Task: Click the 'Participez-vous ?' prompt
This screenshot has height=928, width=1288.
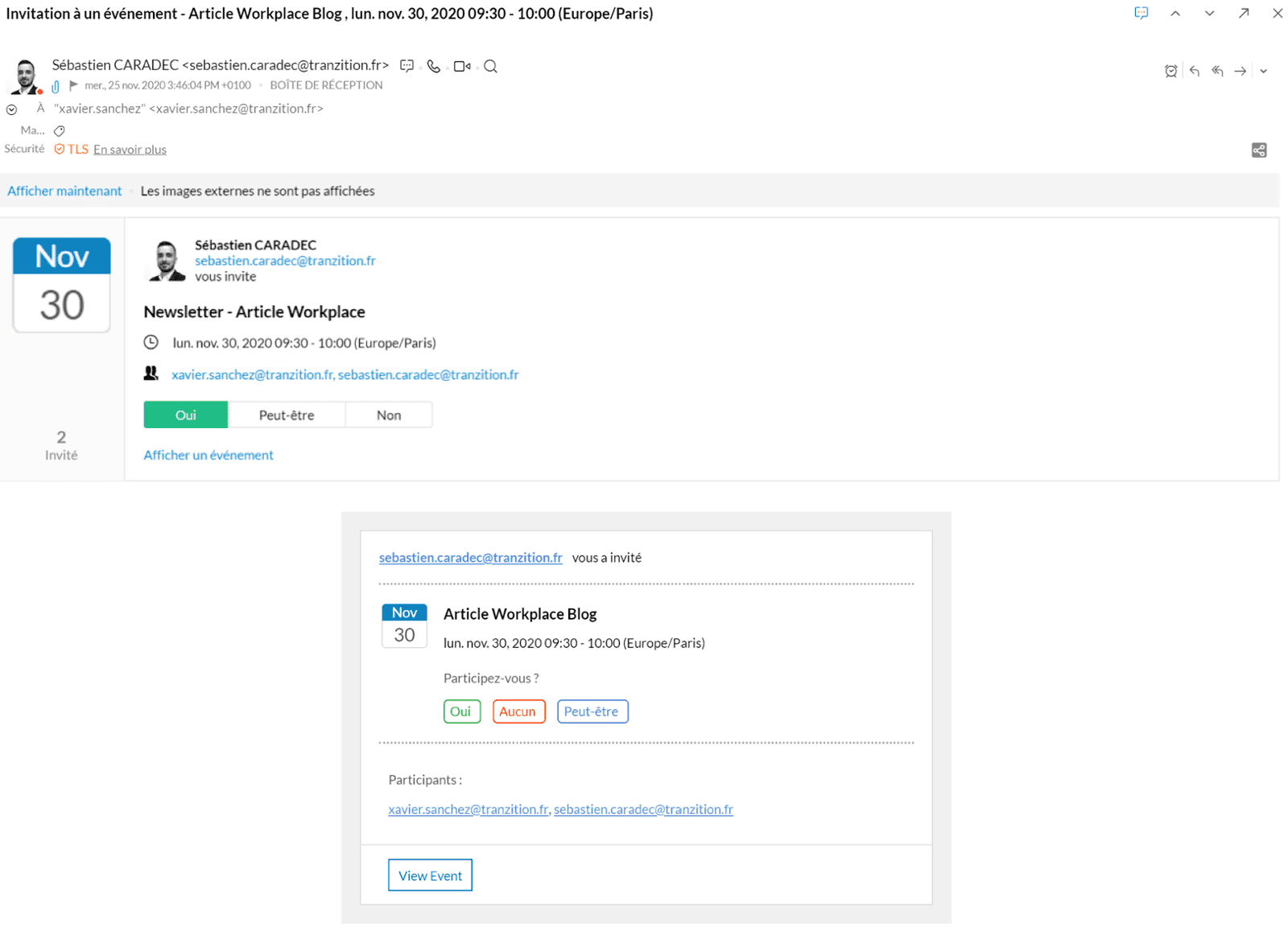Action: pyautogui.click(x=491, y=678)
